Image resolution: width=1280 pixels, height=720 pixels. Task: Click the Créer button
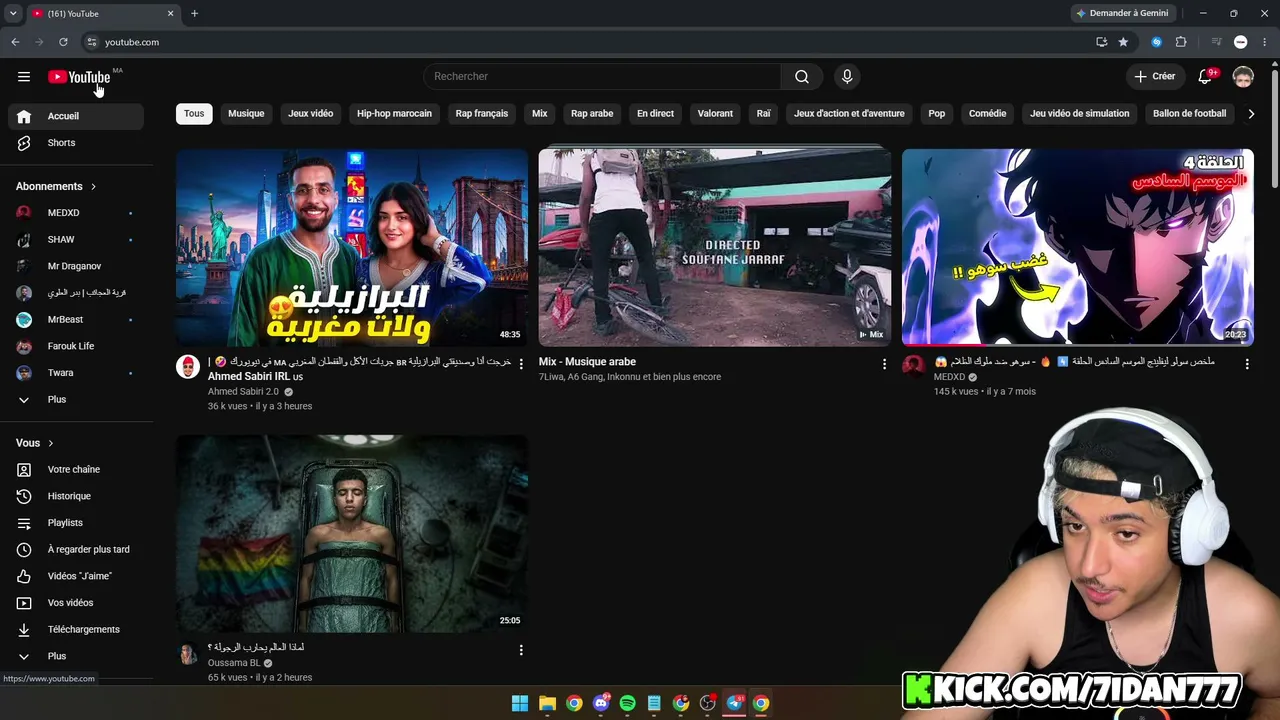pyautogui.click(x=1155, y=77)
